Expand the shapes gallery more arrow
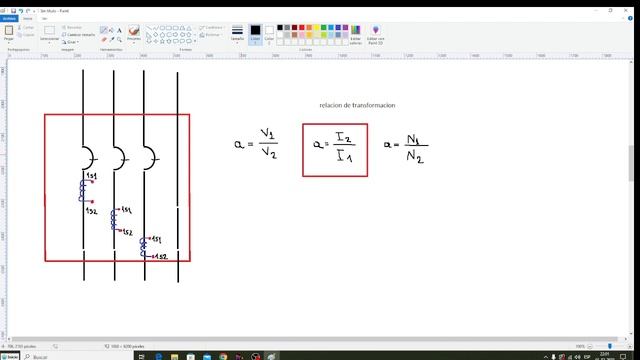The height and width of the screenshot is (360, 640). (x=195, y=41)
